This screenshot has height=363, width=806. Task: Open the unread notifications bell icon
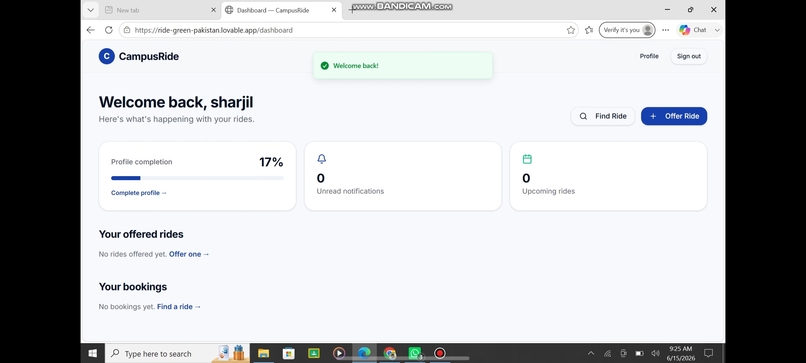(x=322, y=159)
